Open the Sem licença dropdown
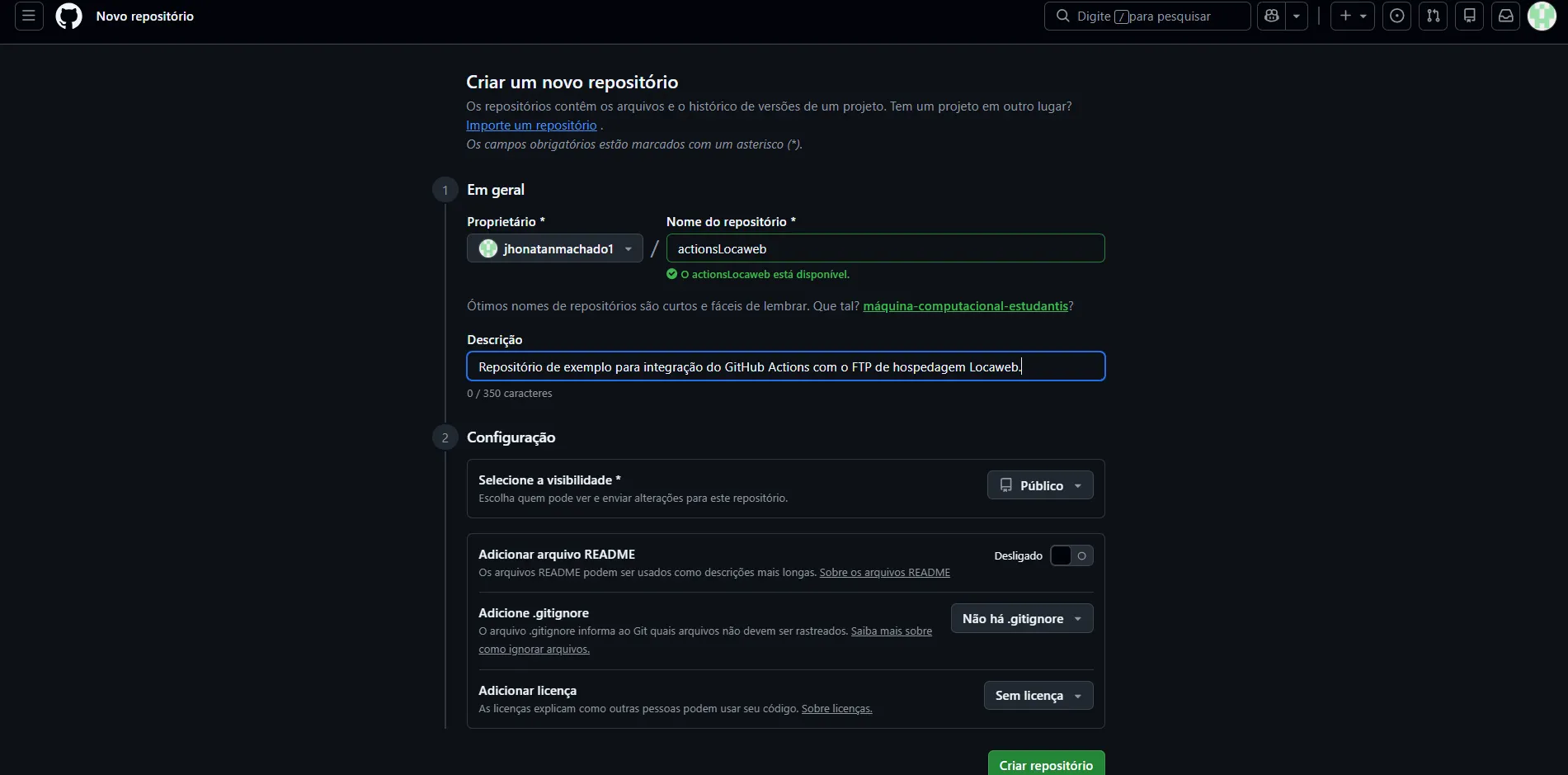This screenshot has height=775, width=1568. click(x=1038, y=696)
